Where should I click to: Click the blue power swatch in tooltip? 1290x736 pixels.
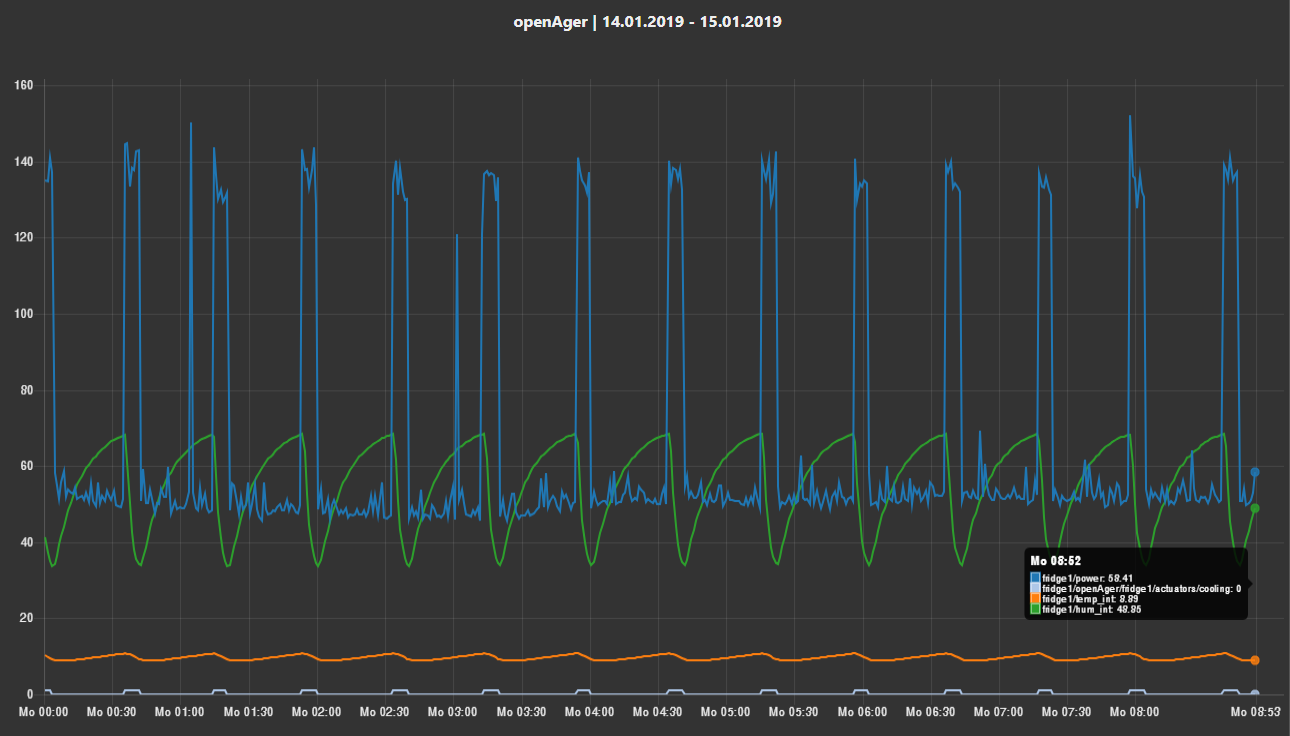pyautogui.click(x=1036, y=578)
